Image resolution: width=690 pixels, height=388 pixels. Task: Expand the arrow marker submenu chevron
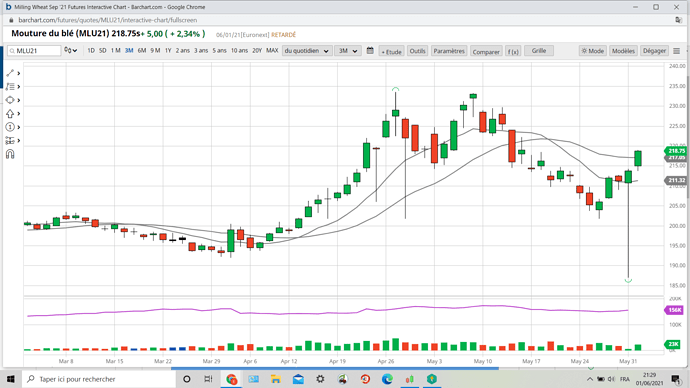(x=18, y=114)
